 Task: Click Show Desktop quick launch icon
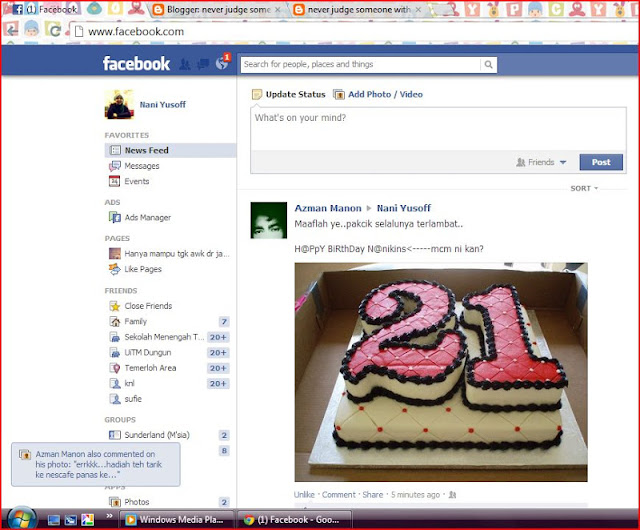click(x=53, y=520)
